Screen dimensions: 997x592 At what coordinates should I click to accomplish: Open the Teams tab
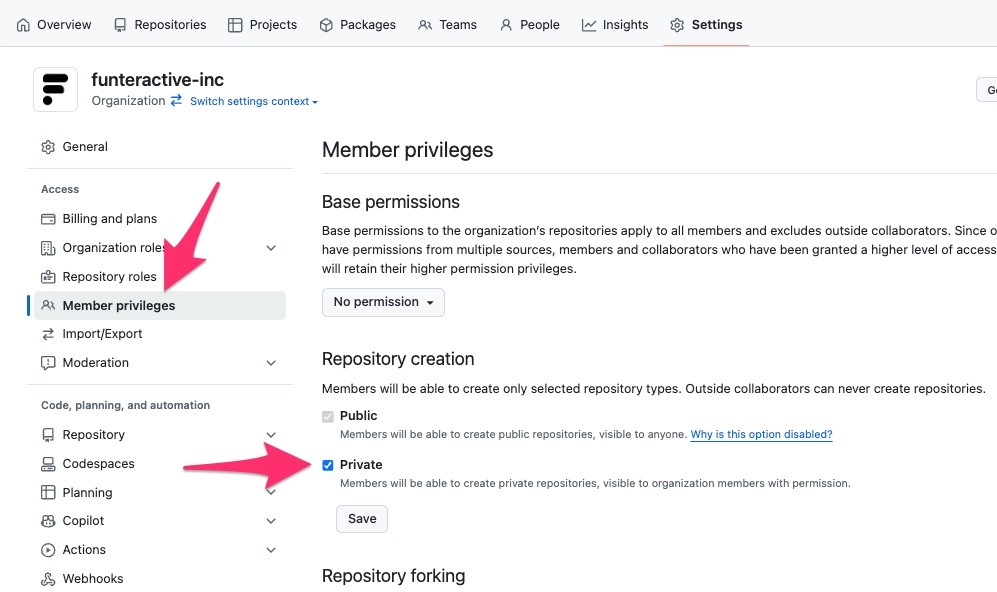(447, 25)
